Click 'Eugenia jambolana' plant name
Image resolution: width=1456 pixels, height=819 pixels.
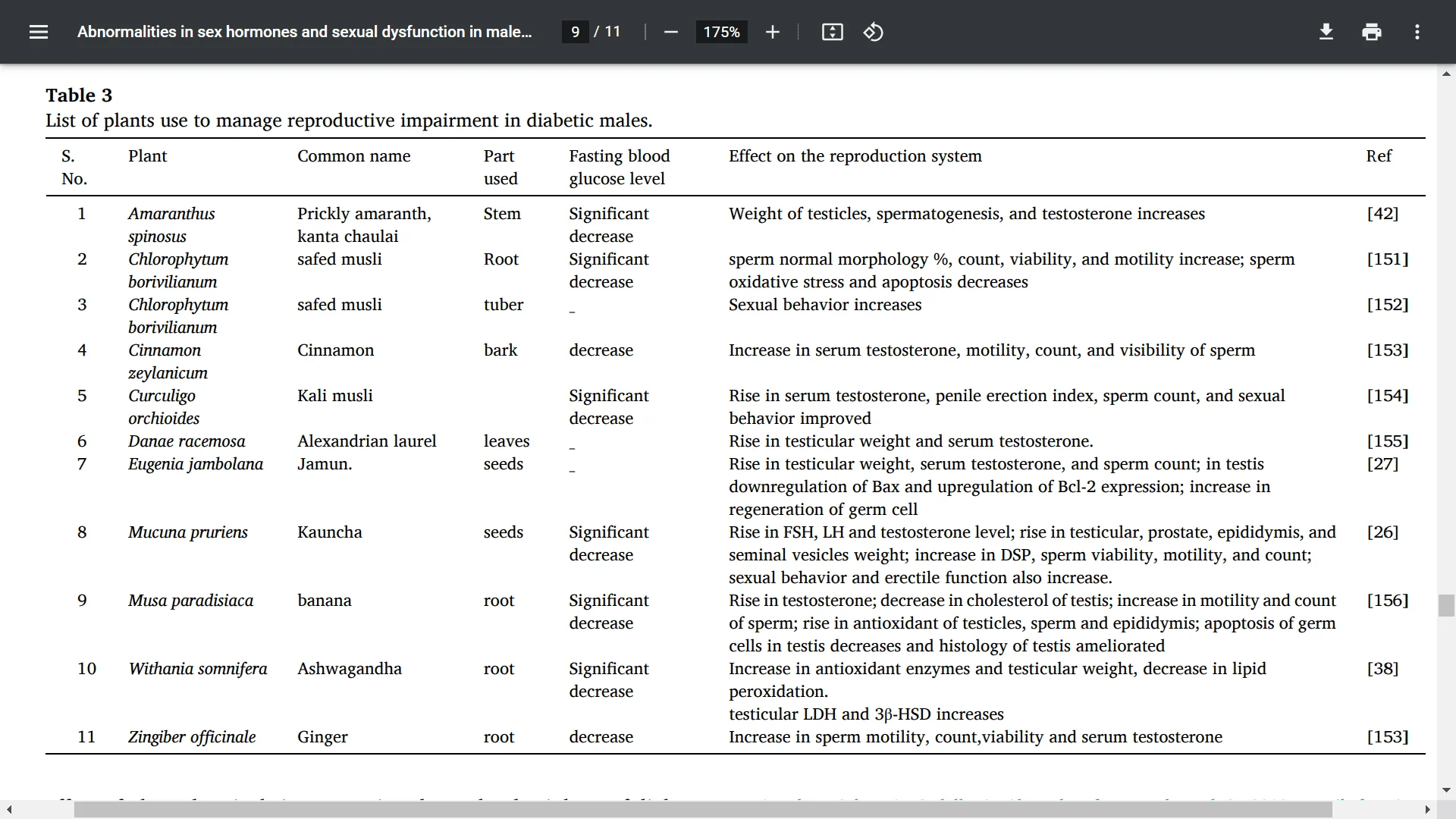(196, 464)
